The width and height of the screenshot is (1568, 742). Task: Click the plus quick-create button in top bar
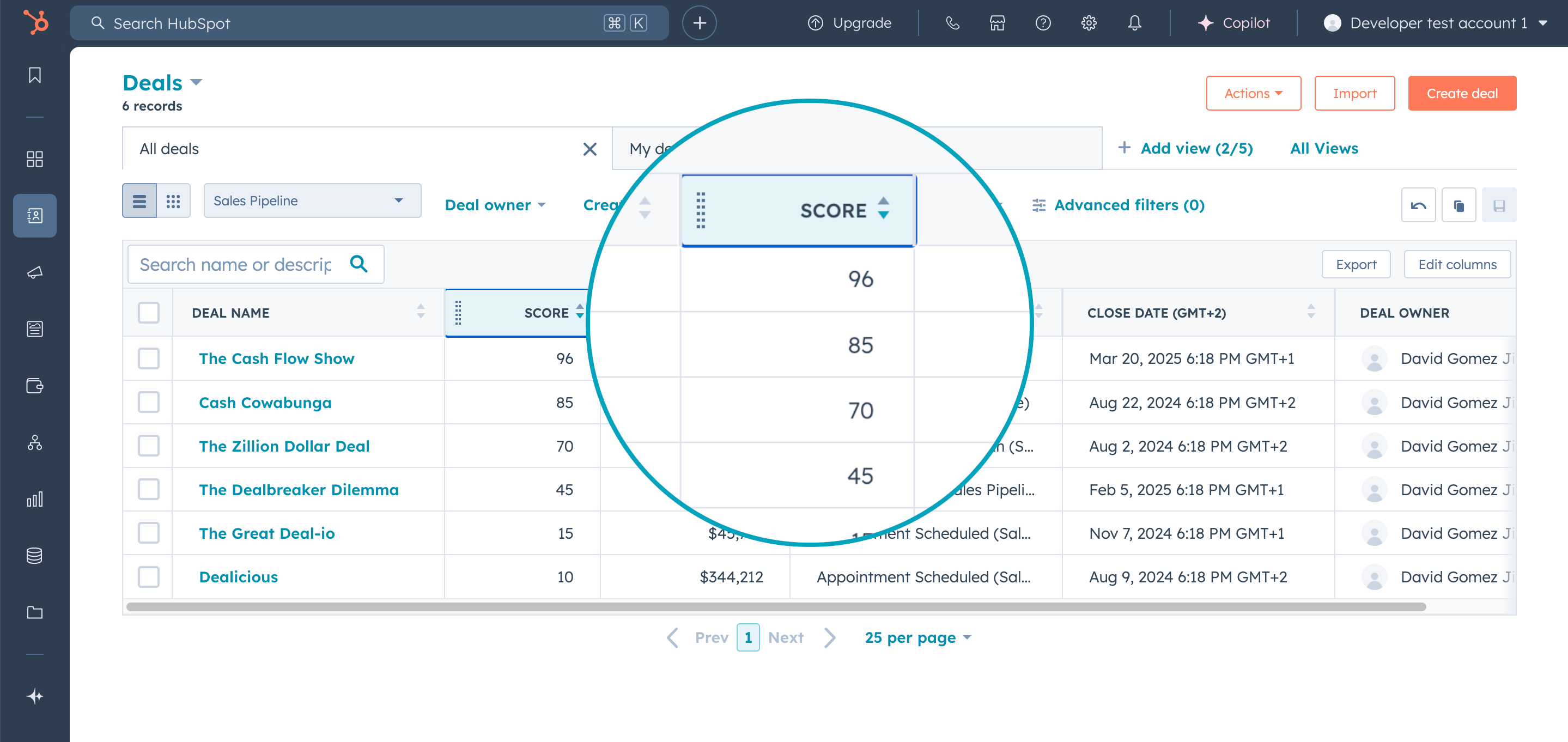pyautogui.click(x=700, y=23)
